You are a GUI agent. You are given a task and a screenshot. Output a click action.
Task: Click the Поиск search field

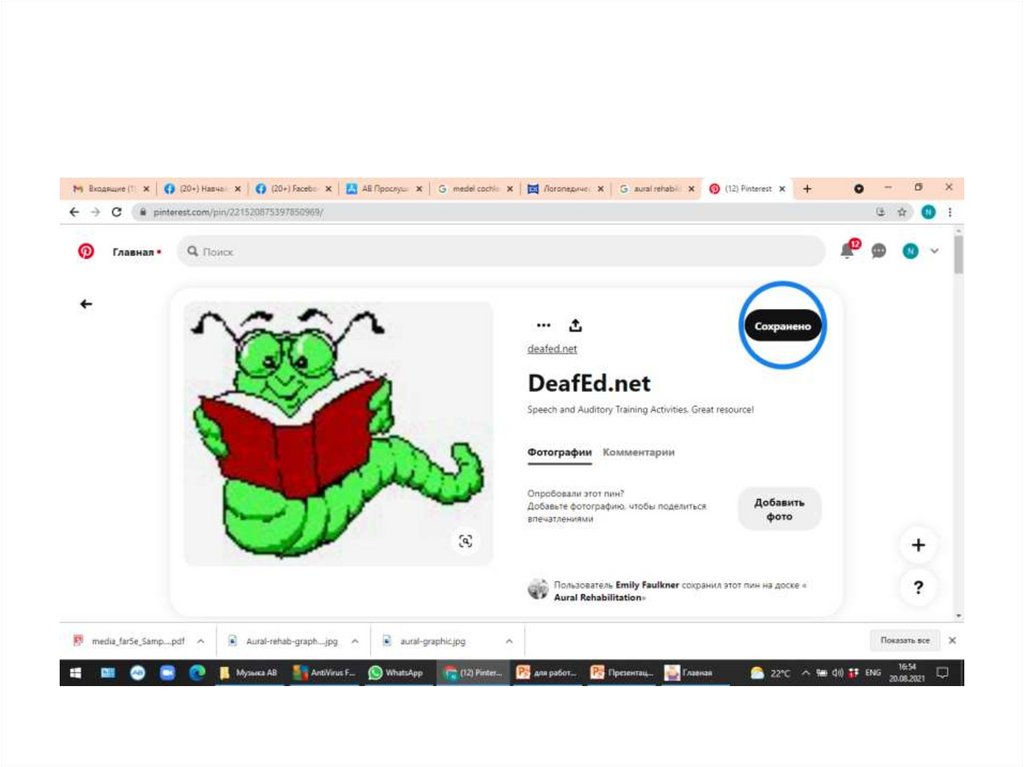(x=501, y=252)
